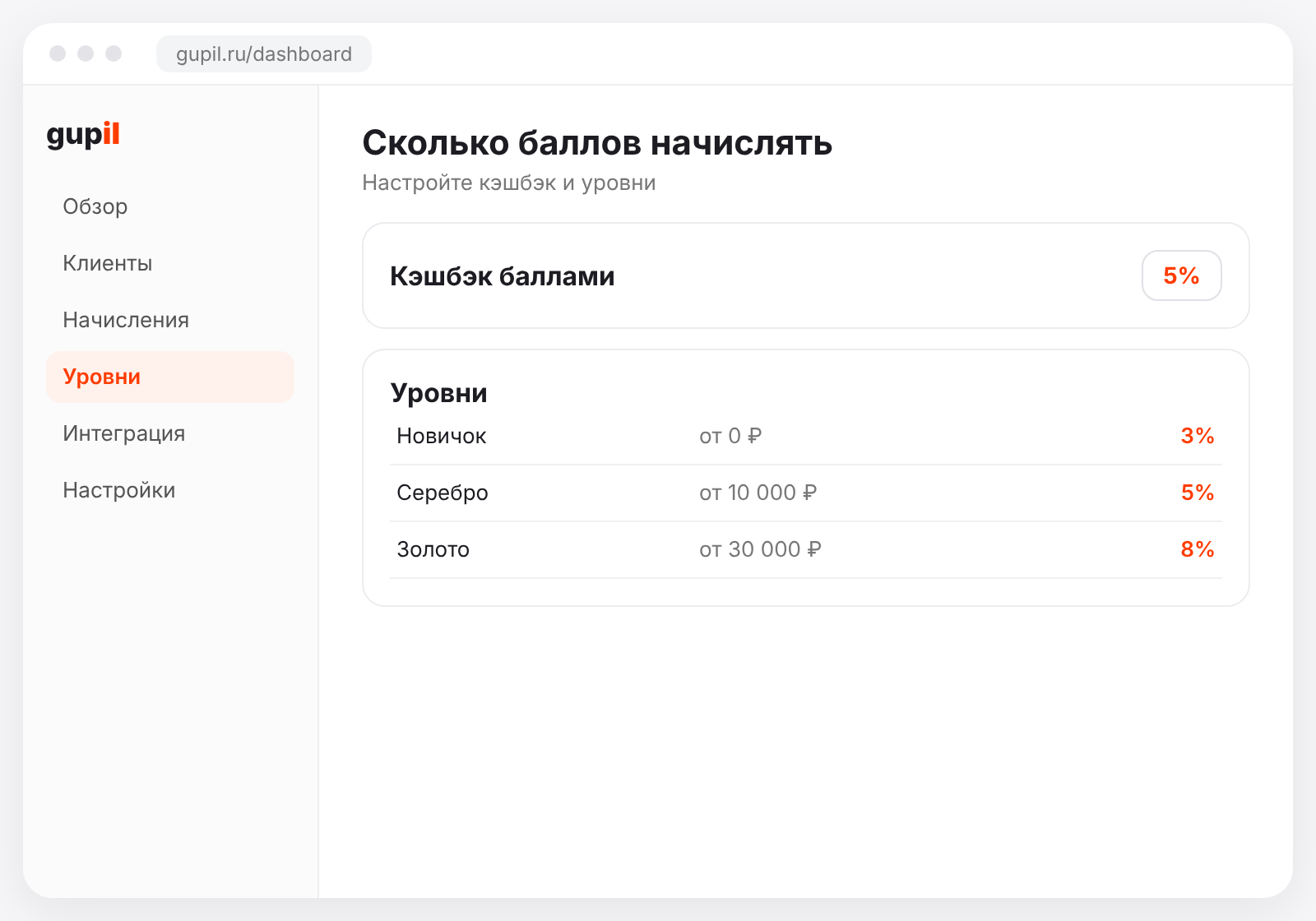The height and width of the screenshot is (921, 1316).
Task: Open Настройки in sidebar
Action: point(169,490)
